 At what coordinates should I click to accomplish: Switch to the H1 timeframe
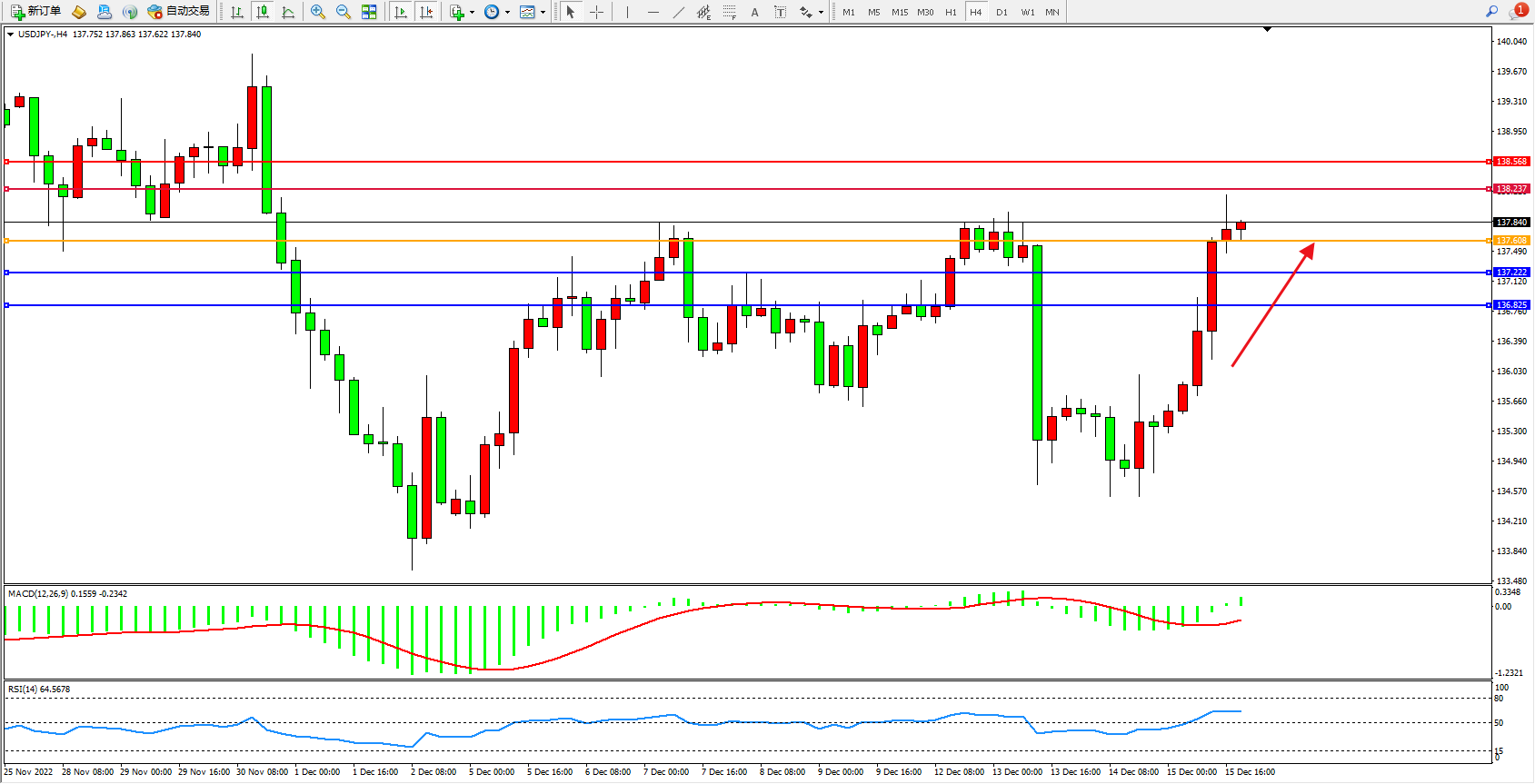(x=951, y=12)
